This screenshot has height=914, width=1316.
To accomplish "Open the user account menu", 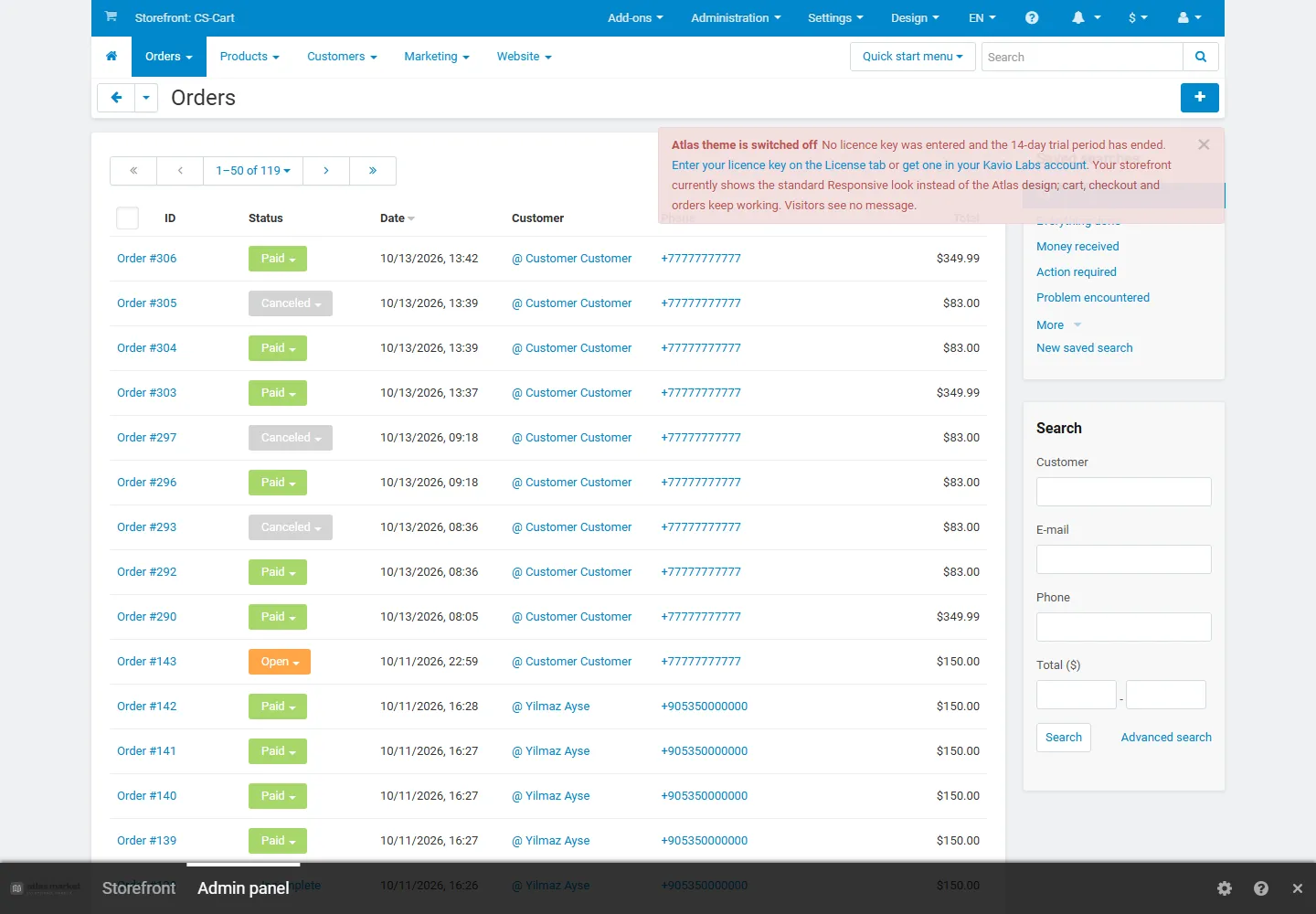I will pos(1190,17).
